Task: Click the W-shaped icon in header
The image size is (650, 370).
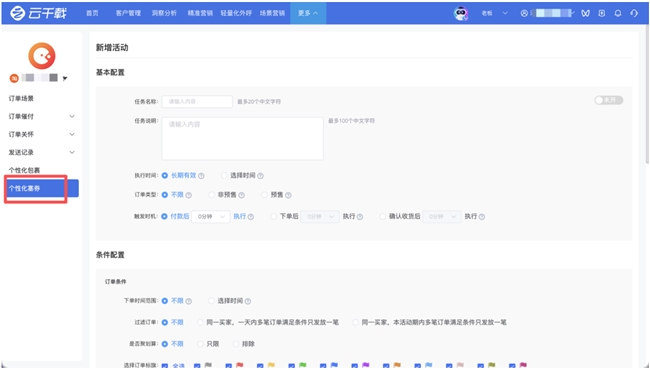Action: [585, 13]
